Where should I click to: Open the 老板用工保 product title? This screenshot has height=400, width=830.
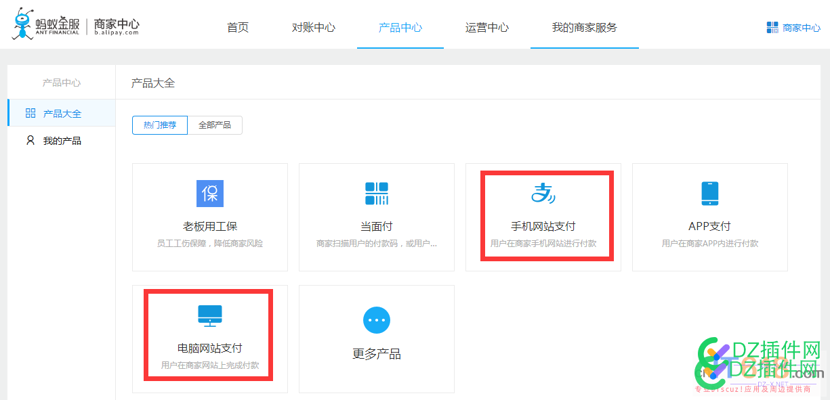(210, 226)
